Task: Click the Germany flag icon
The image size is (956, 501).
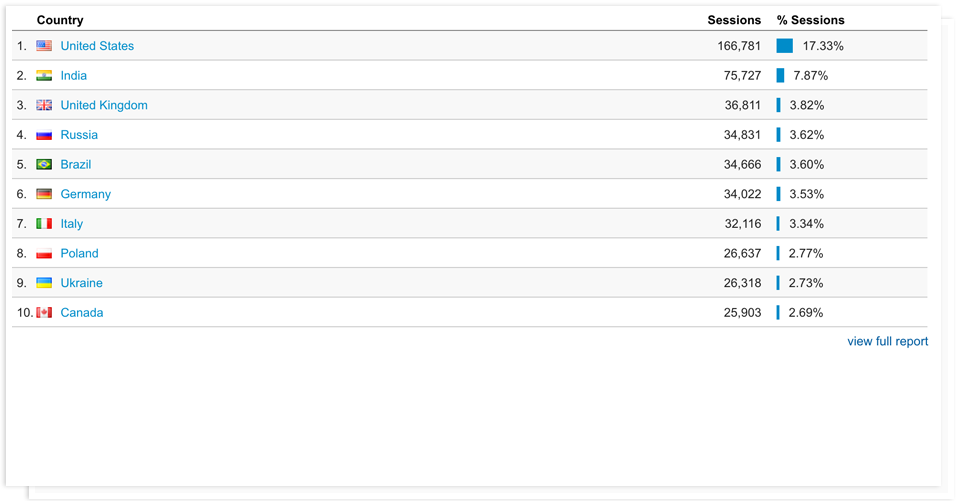Action: [44, 194]
